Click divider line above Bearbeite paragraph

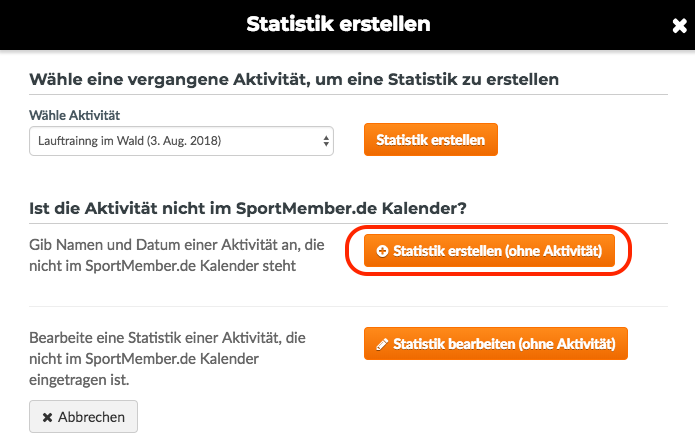[x=348, y=306]
